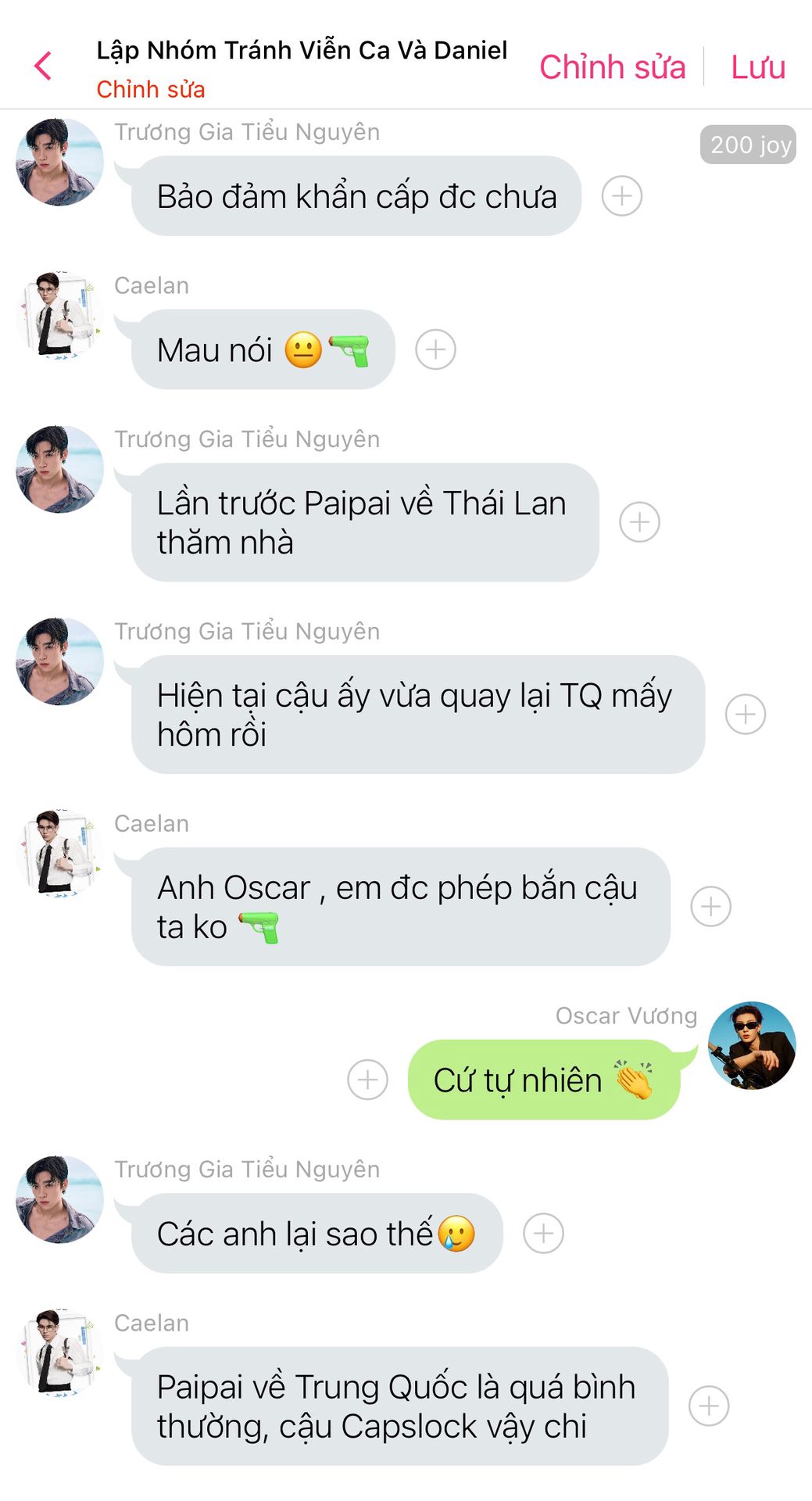Image resolution: width=812 pixels, height=1501 pixels.
Task: Tap plus icon beside "Paipai về Trung Quốc" message
Action: coord(709,1406)
